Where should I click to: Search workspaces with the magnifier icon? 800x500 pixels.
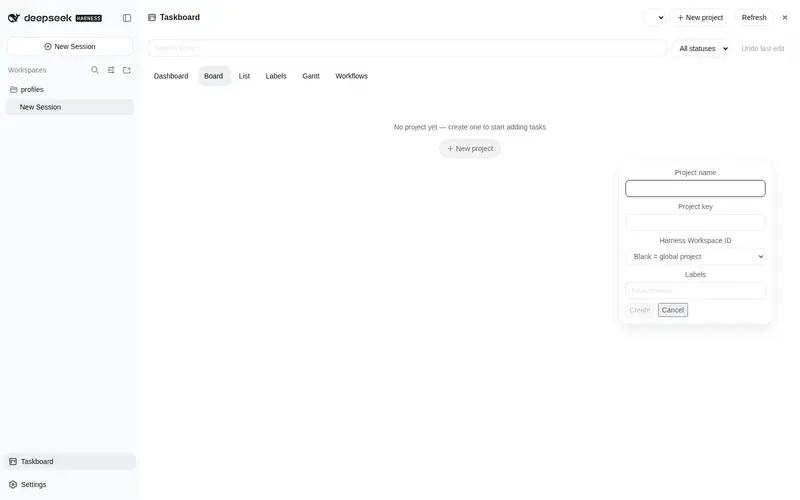[x=95, y=70]
